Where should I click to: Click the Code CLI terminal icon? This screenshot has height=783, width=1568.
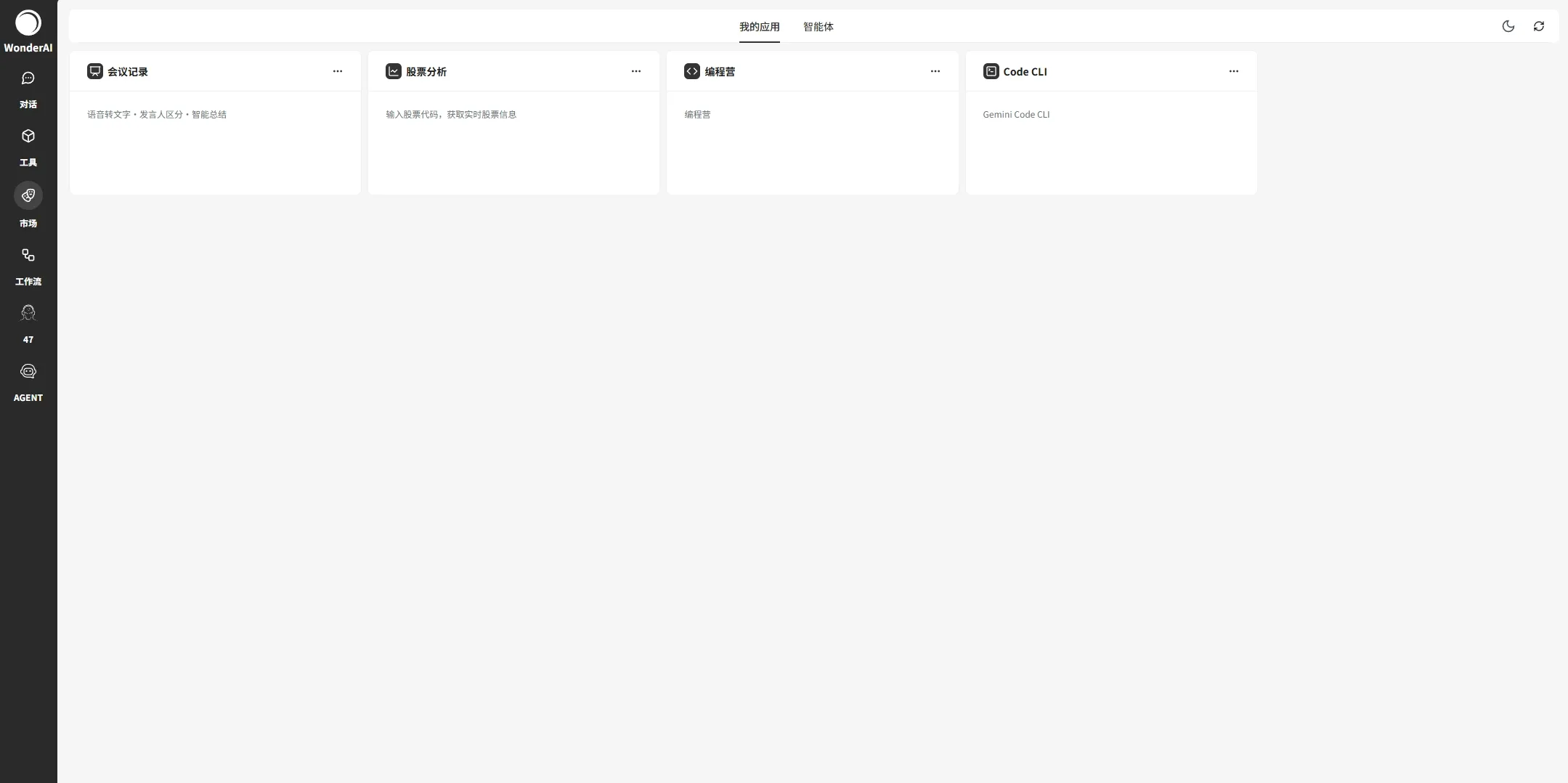click(x=991, y=71)
